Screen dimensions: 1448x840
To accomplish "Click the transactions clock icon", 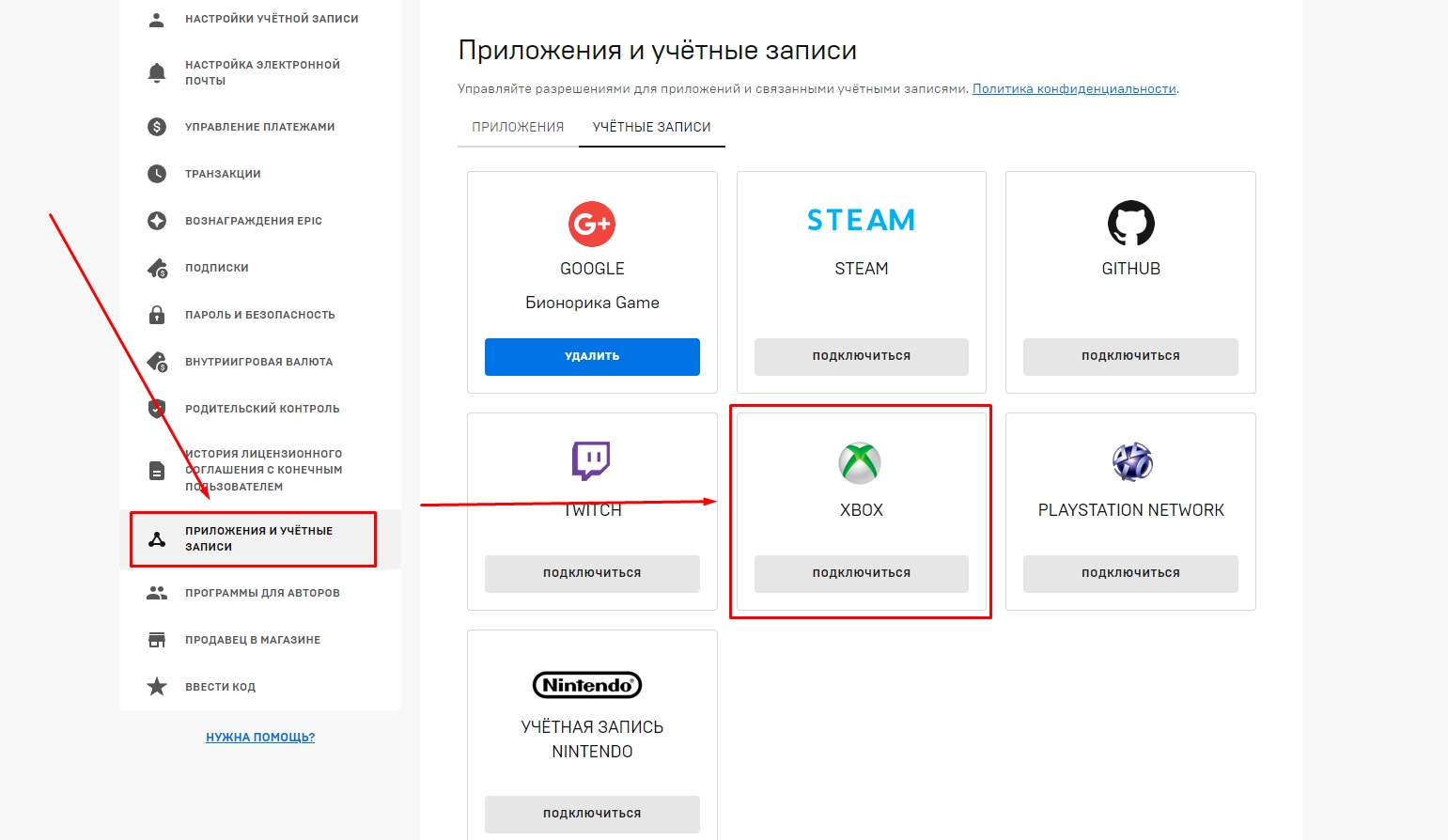I will pos(157,174).
